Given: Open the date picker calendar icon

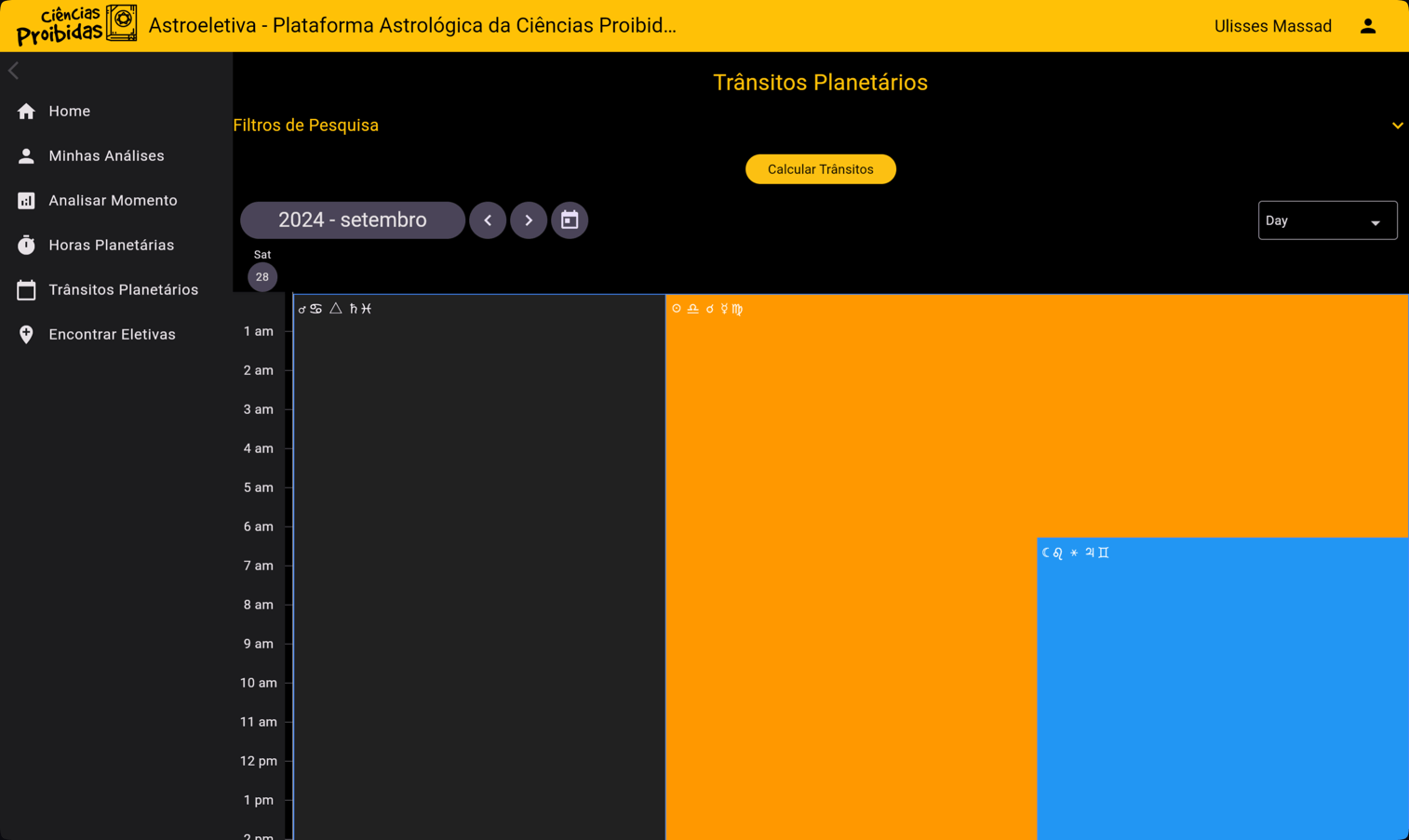Looking at the screenshot, I should [x=570, y=220].
